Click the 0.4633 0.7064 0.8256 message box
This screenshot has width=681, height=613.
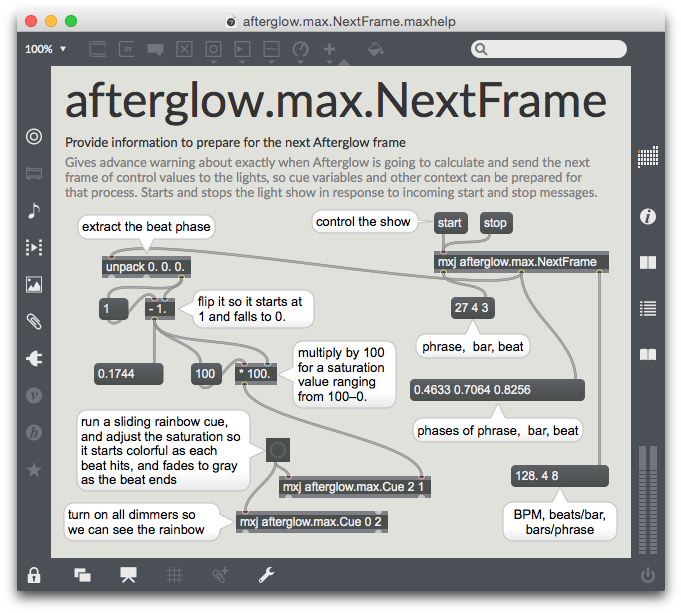point(497,390)
